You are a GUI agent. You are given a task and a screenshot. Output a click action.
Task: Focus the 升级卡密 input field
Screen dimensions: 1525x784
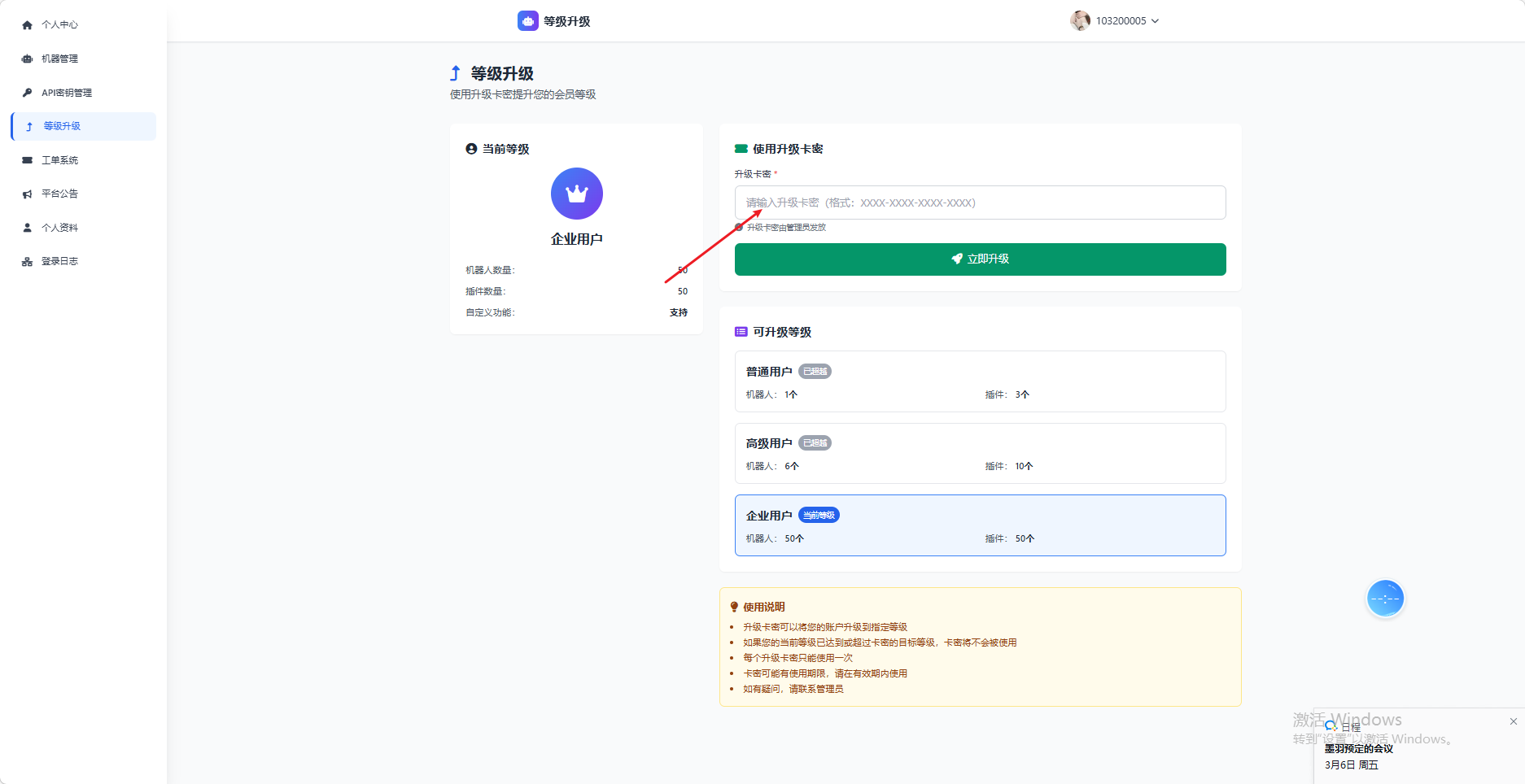(980, 203)
